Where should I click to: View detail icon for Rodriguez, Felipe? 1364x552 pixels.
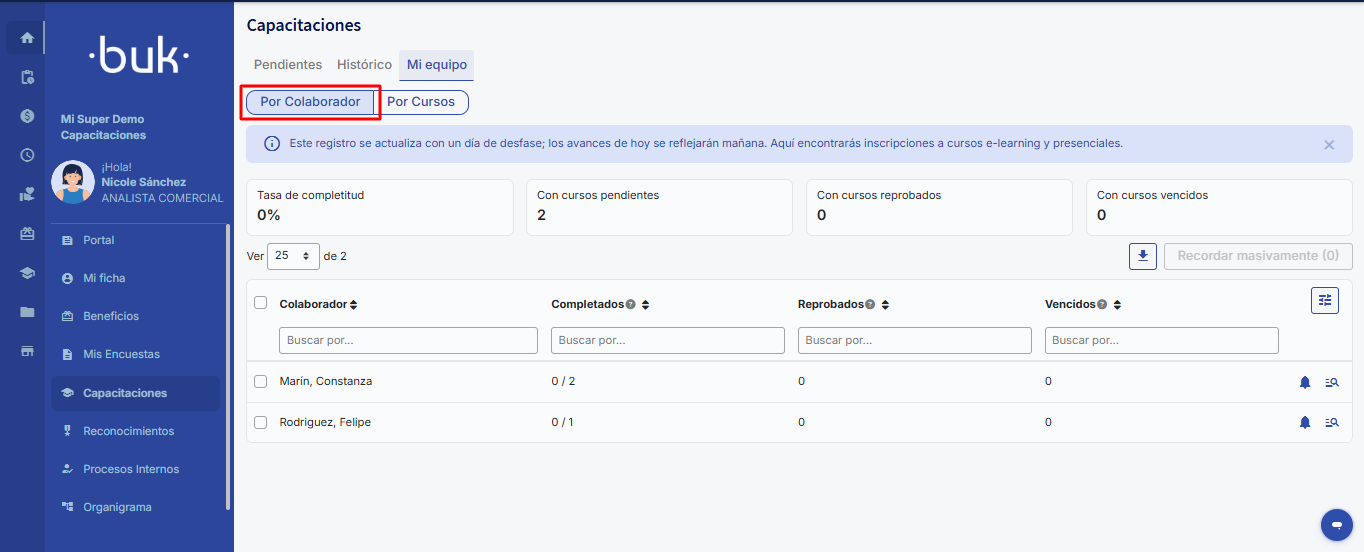(x=1331, y=423)
